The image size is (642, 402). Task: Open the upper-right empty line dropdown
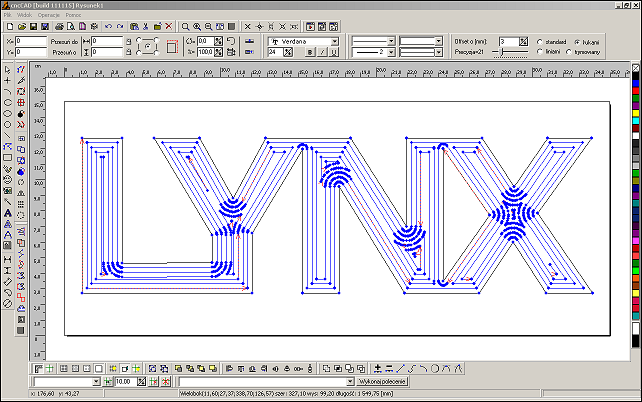(439, 41)
